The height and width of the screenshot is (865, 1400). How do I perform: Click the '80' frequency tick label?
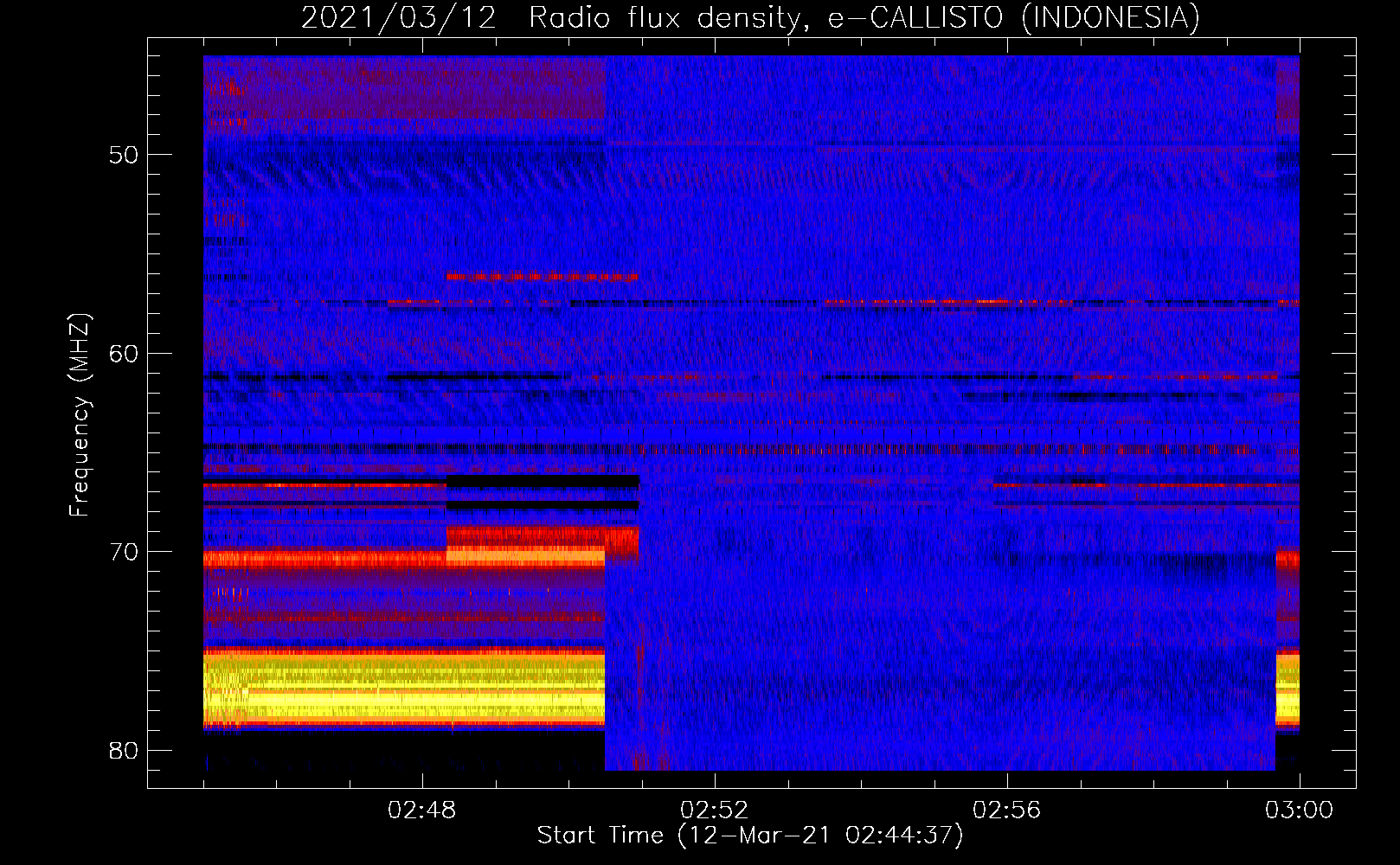click(x=124, y=750)
